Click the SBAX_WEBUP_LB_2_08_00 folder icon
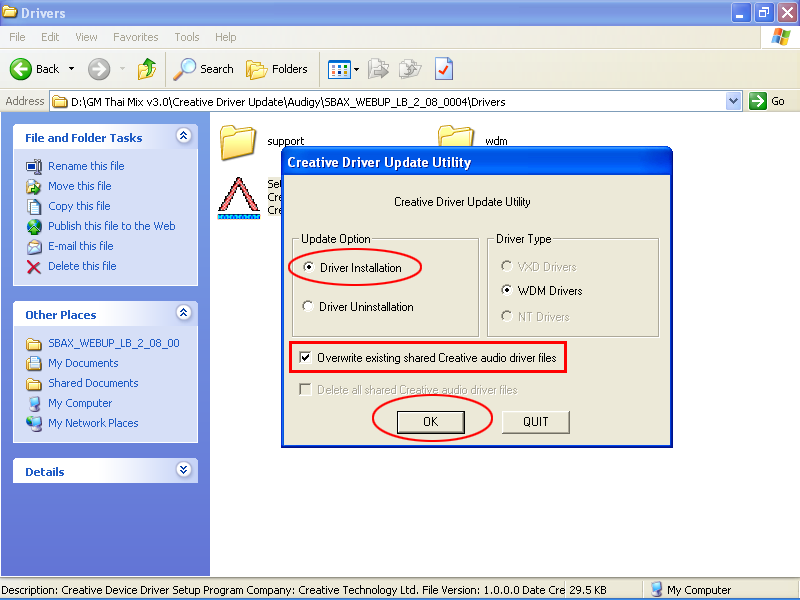Screen dimensions: 800x600 click(34, 344)
